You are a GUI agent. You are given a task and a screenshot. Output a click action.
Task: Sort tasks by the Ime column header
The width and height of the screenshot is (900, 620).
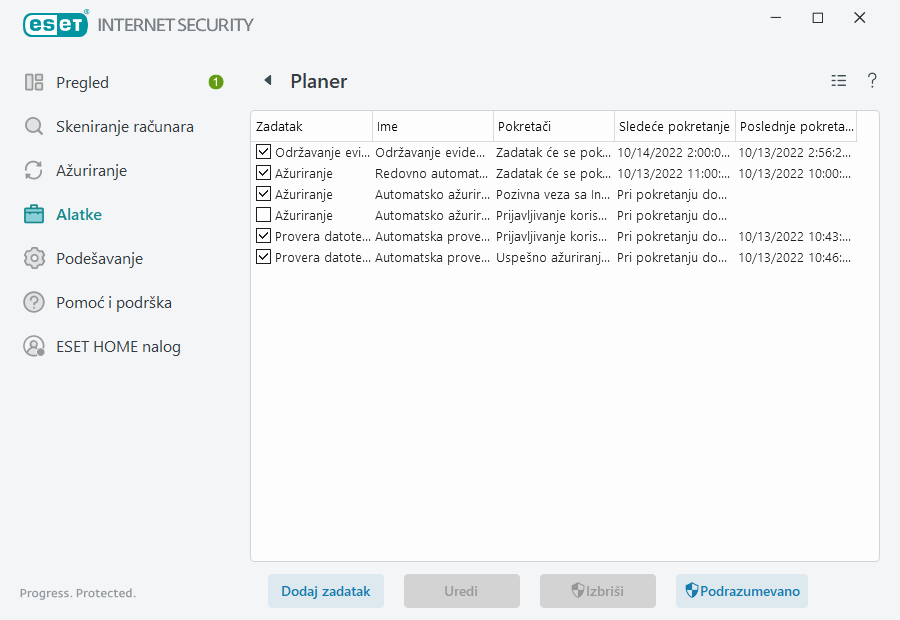pyautogui.click(x=432, y=126)
